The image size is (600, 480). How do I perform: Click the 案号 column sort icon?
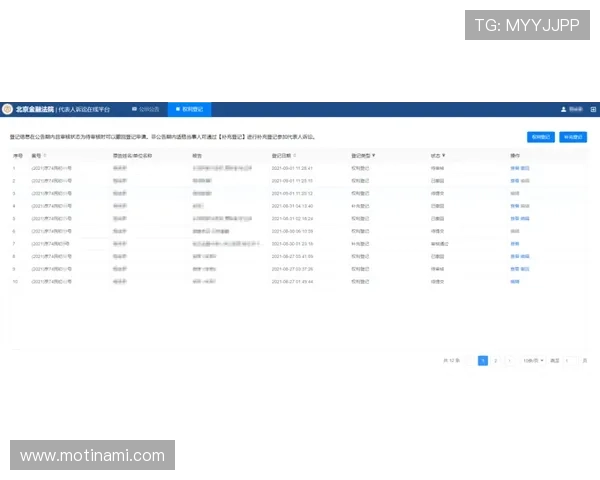coord(45,156)
